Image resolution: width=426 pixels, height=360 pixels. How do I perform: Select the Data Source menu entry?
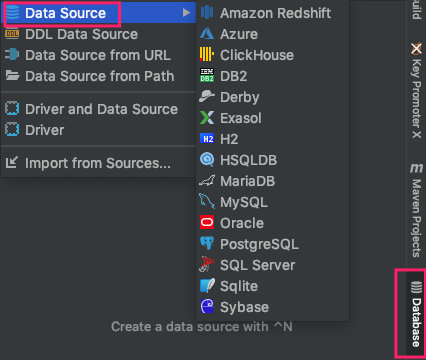99,13
